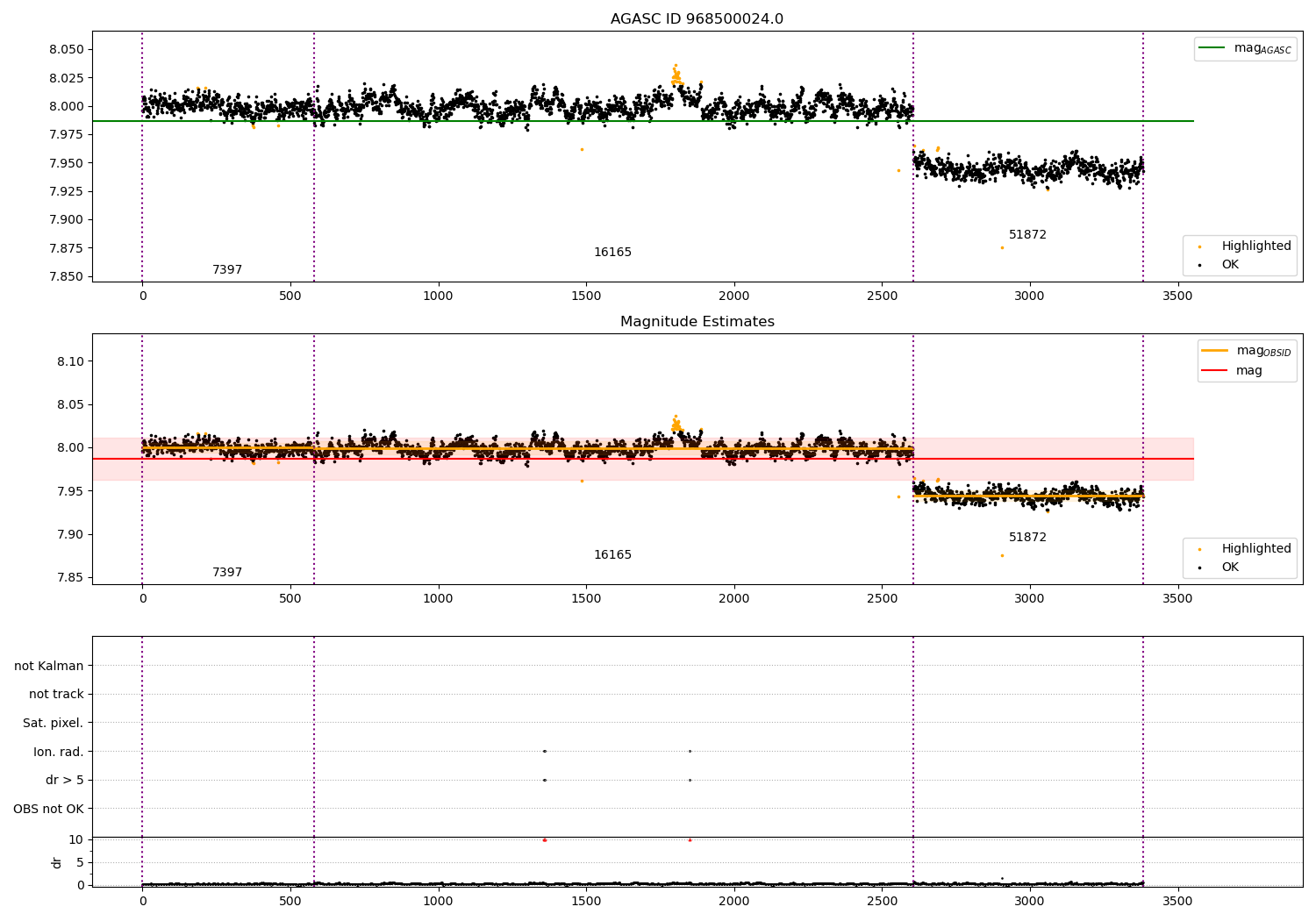Screen dimensions: 1316x921
Task: Click the 7.950 tick on top plot
Action: (67, 163)
